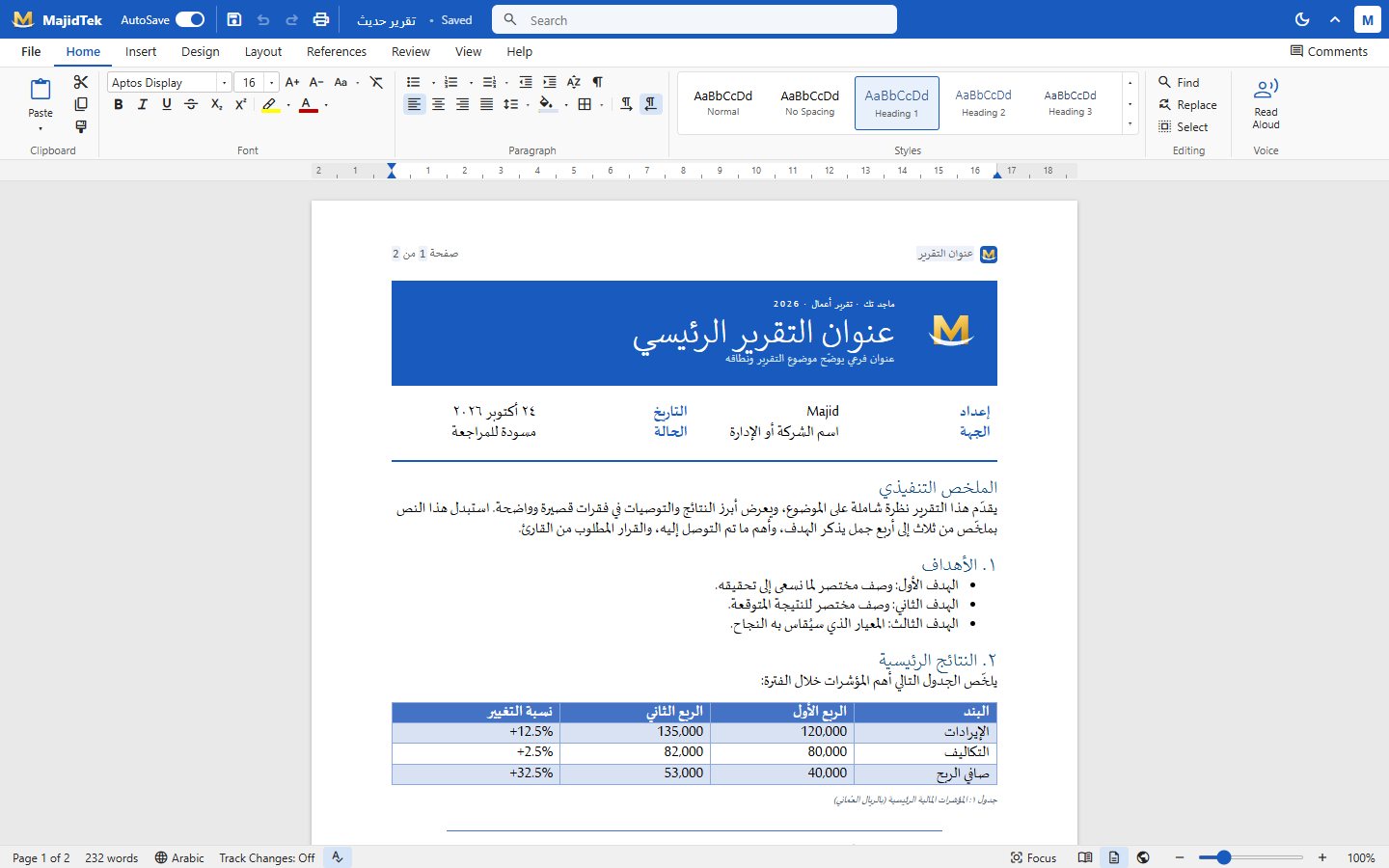The image size is (1389, 868).
Task: Expand the Paste options arrow
Action: (x=41, y=128)
